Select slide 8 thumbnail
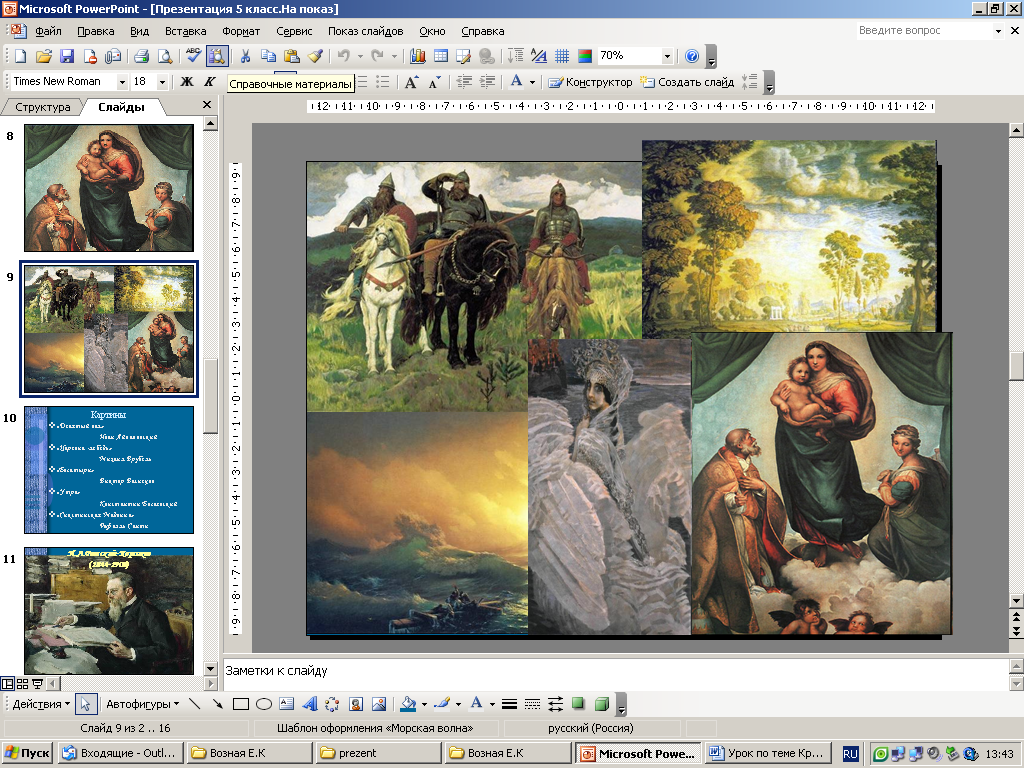 coord(109,188)
